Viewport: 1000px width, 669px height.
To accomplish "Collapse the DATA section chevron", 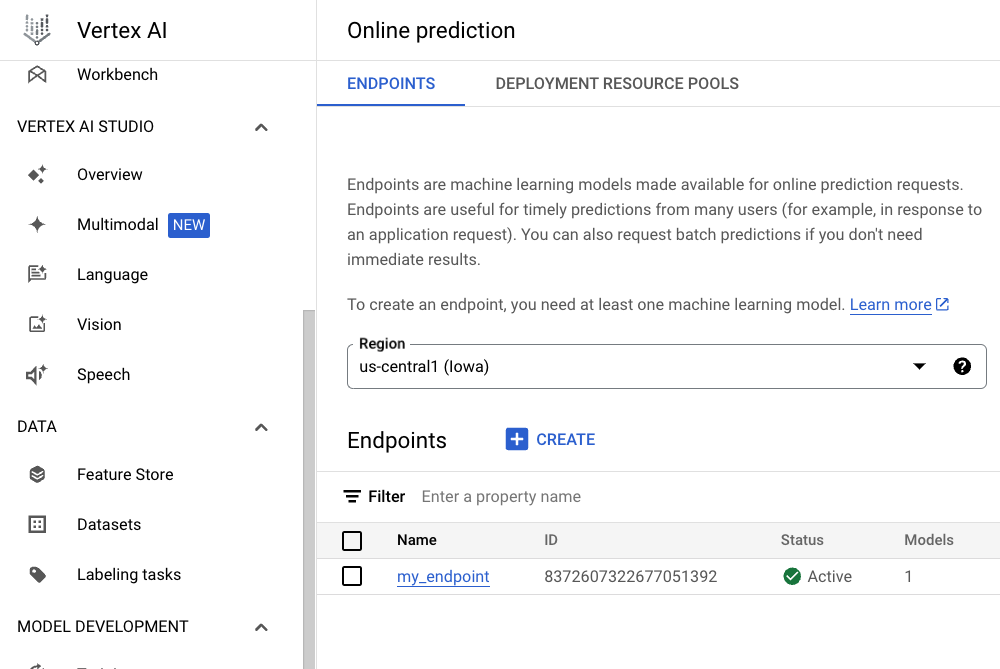I will (x=261, y=427).
